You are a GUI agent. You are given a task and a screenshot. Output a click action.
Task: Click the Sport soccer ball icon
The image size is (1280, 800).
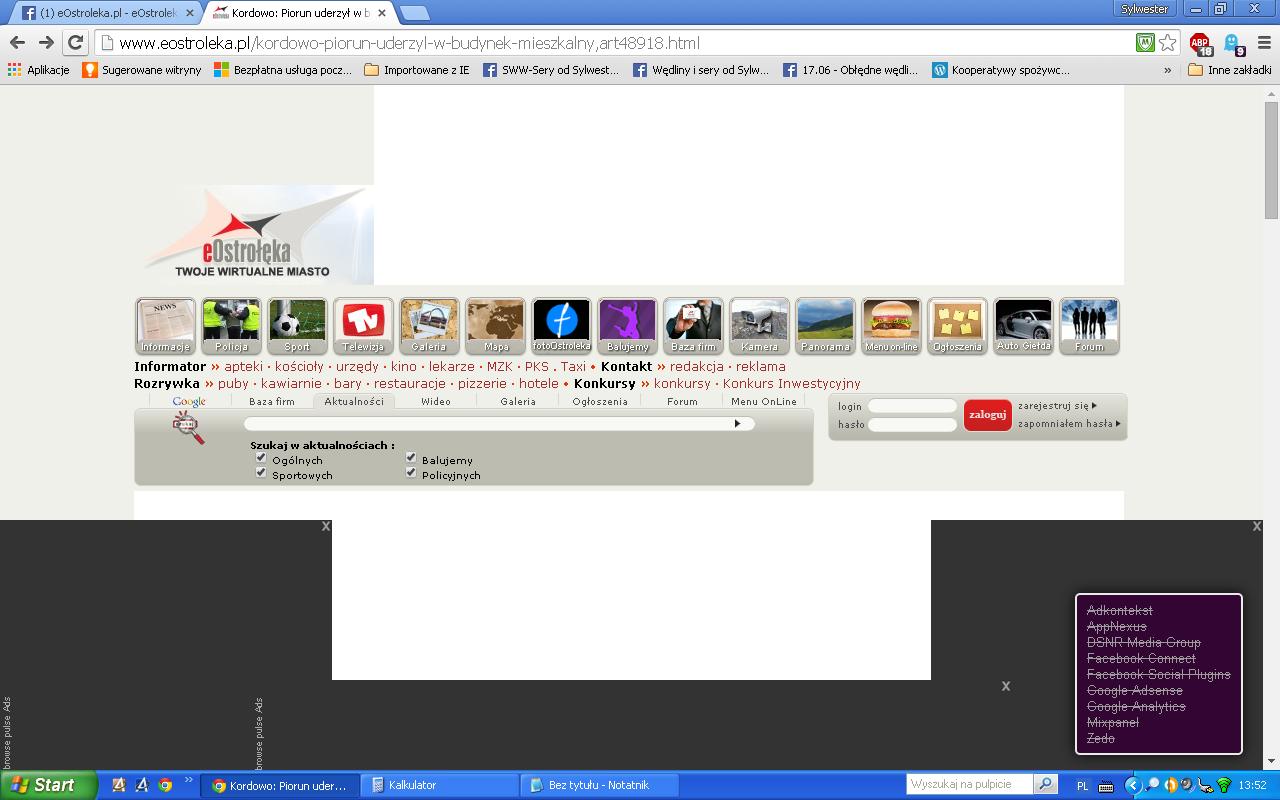[297, 324]
